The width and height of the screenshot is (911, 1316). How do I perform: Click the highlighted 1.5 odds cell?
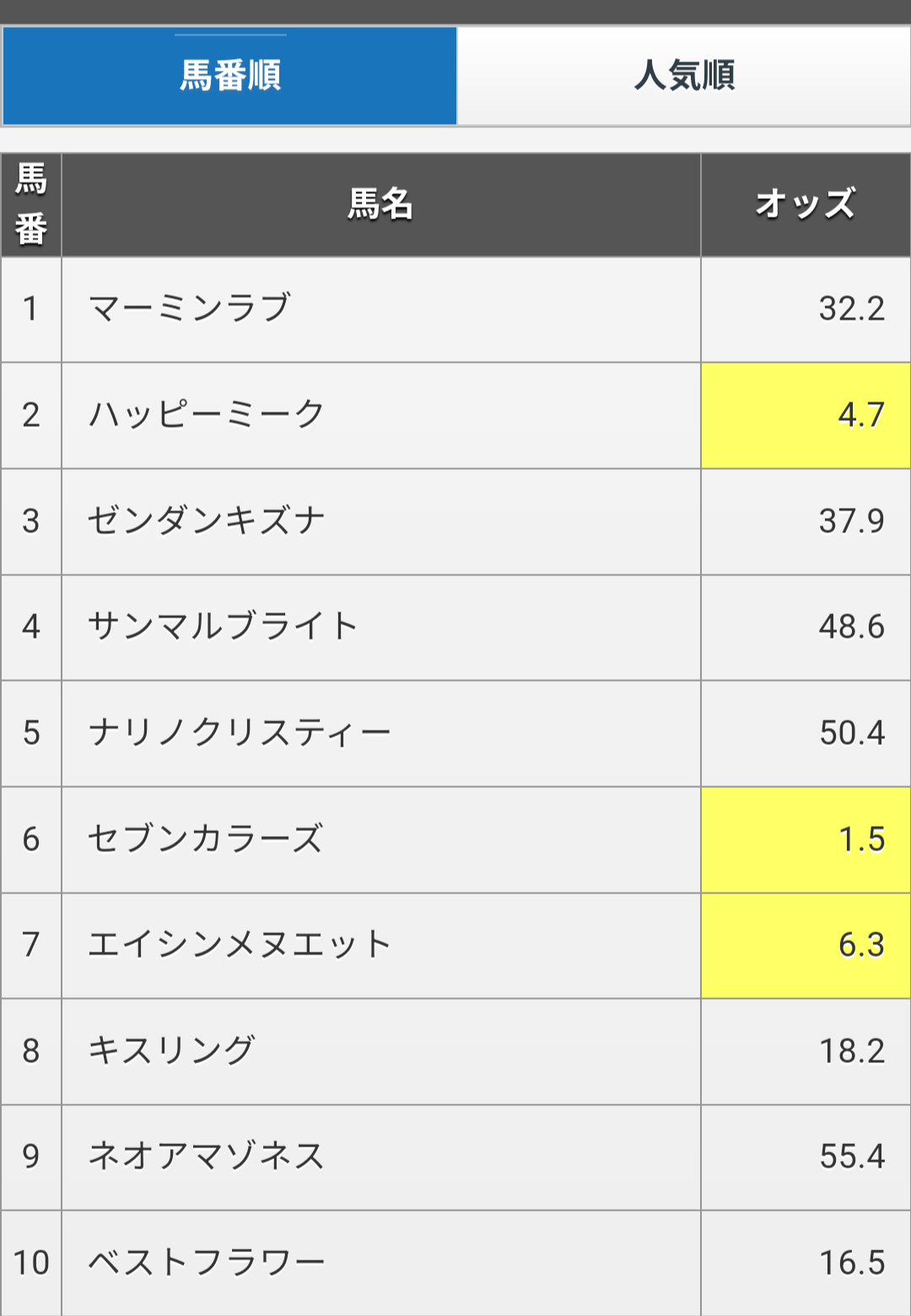[806, 839]
